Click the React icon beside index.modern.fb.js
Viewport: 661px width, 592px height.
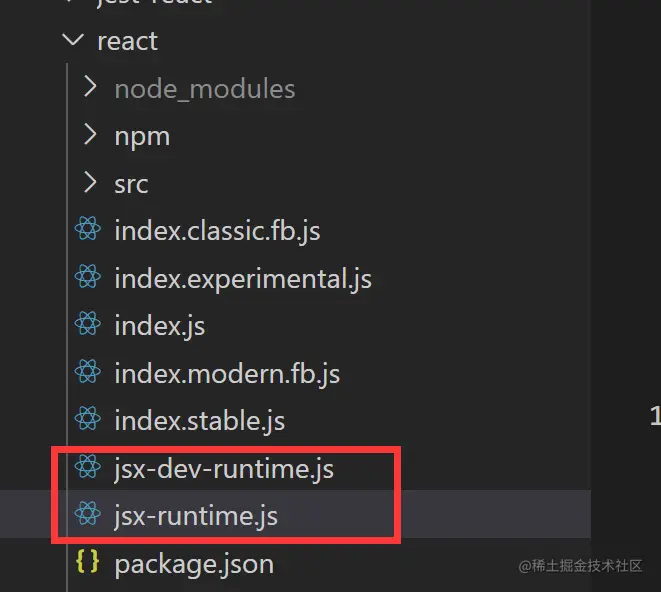coord(88,371)
